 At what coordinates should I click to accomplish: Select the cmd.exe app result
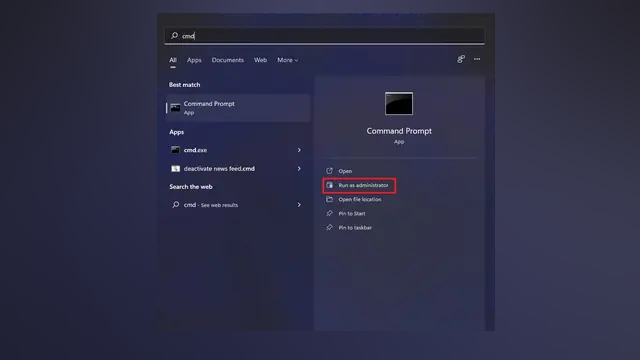pyautogui.click(x=238, y=150)
